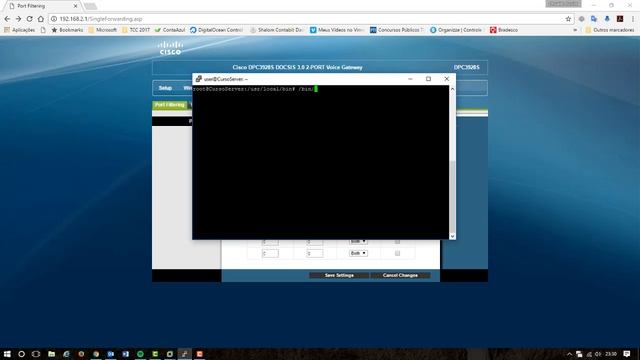Open Internet Explorer from the taskbar
Screen dimensions: 640x360
click(66, 354)
